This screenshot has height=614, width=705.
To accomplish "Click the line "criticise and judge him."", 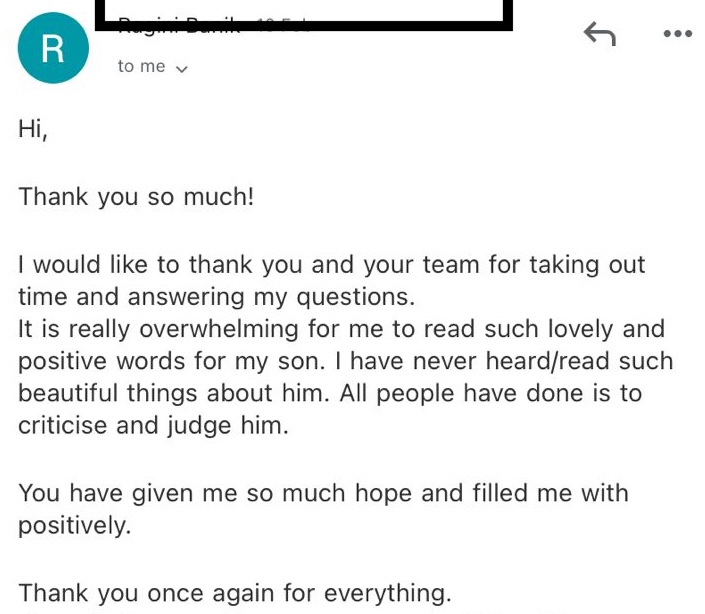I will pos(153,425).
